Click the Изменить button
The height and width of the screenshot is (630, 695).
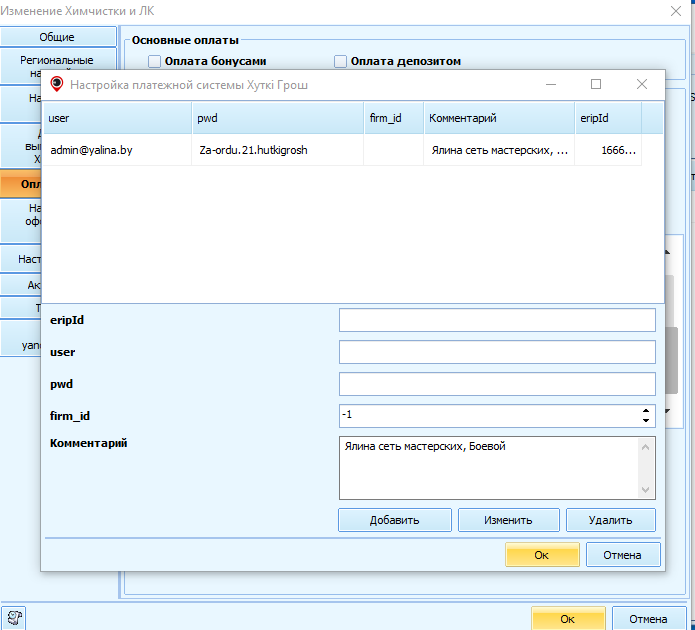tap(507, 520)
